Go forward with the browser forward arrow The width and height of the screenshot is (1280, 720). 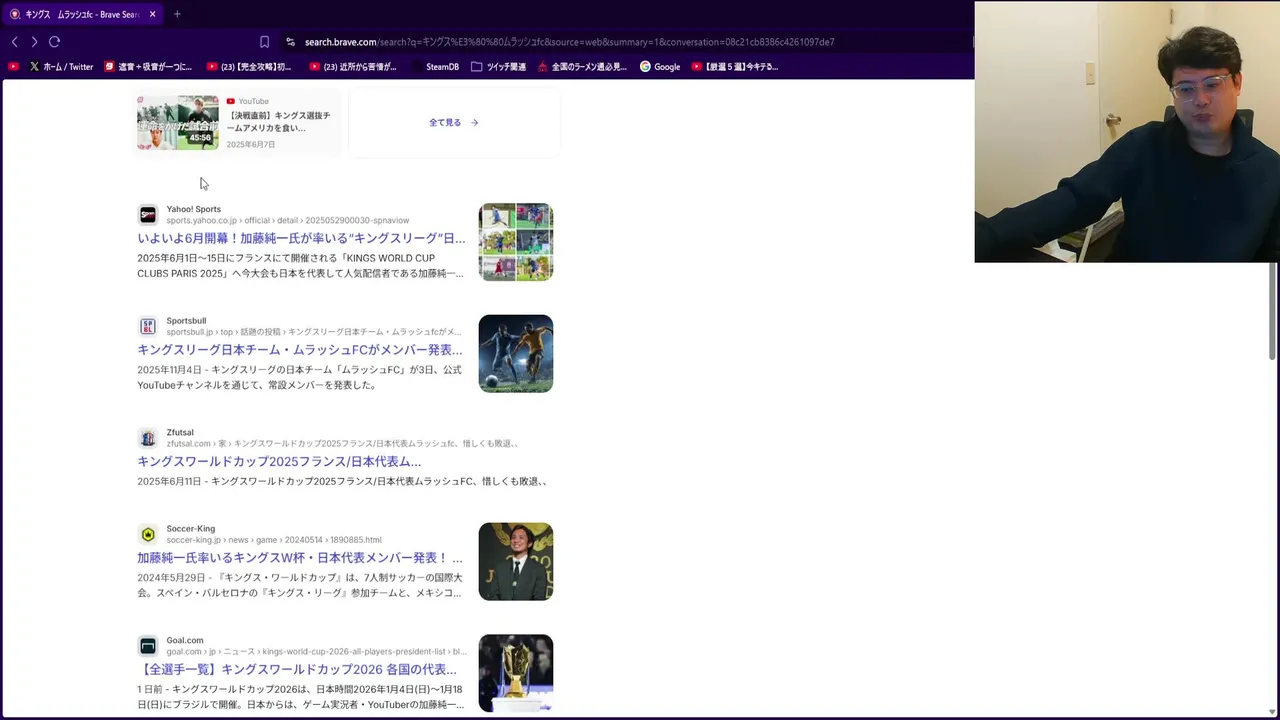[34, 42]
